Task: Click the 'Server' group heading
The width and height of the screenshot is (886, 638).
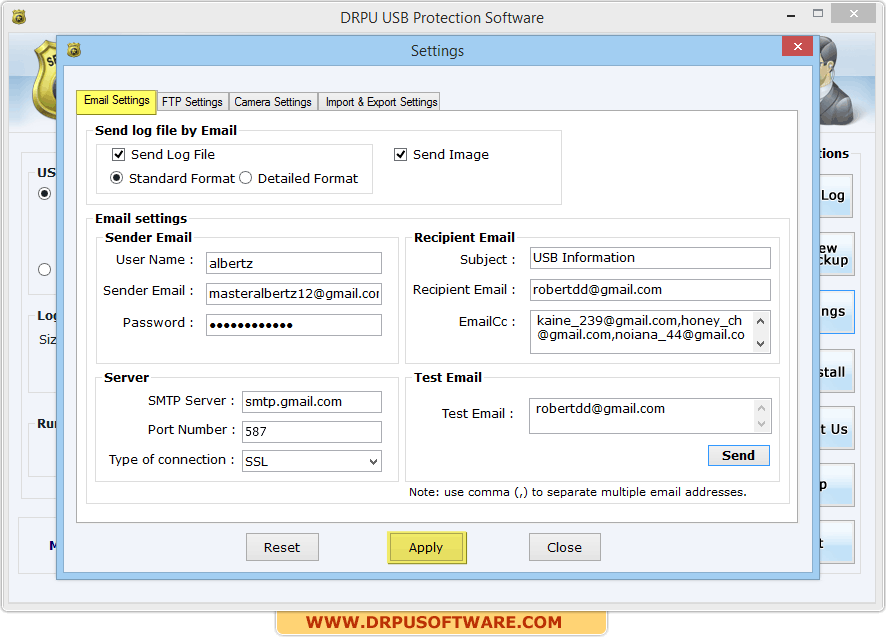Action: pyautogui.click(x=126, y=377)
